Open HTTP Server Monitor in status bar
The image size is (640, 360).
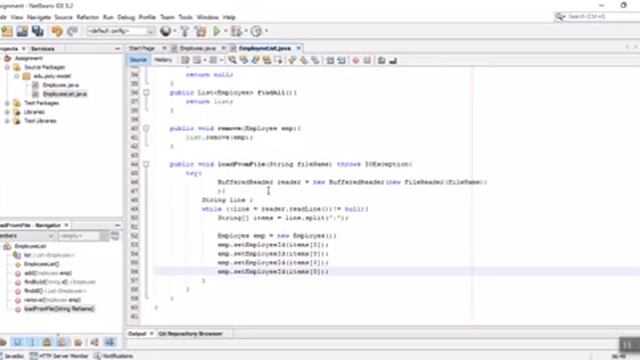coord(60,356)
